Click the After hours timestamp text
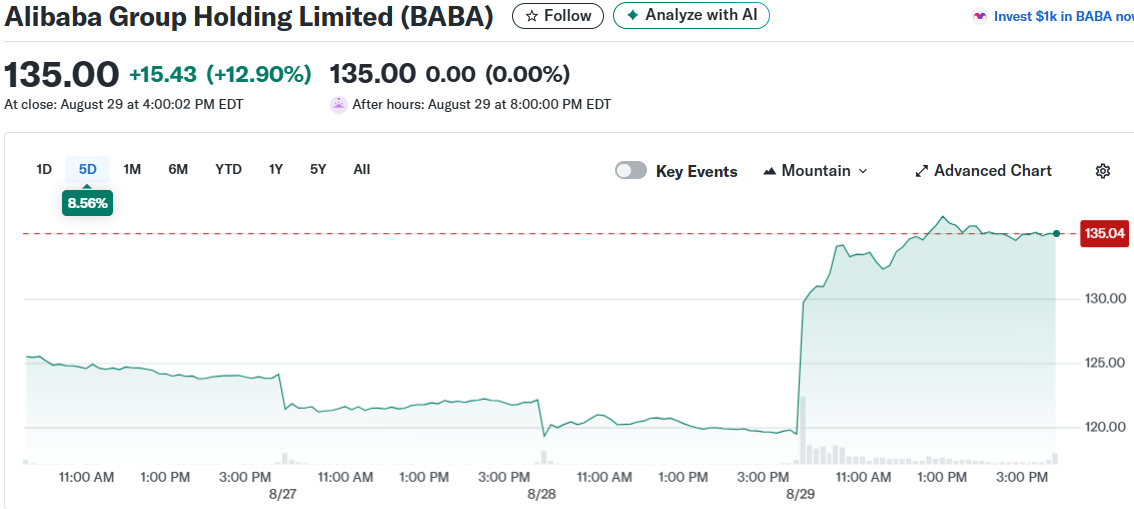This screenshot has height=509, width=1134. (482, 104)
